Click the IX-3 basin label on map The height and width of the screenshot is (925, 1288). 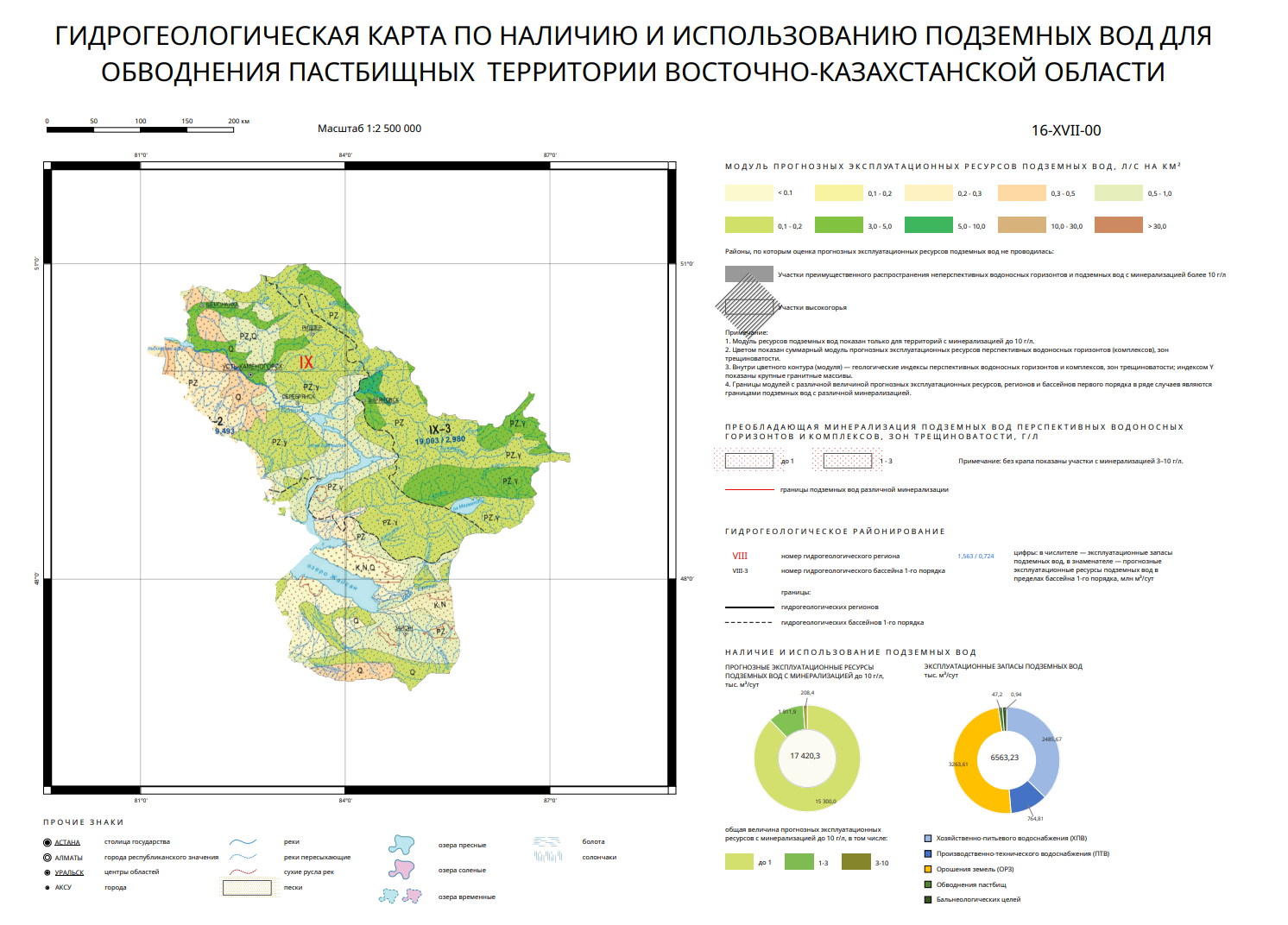coord(439,429)
